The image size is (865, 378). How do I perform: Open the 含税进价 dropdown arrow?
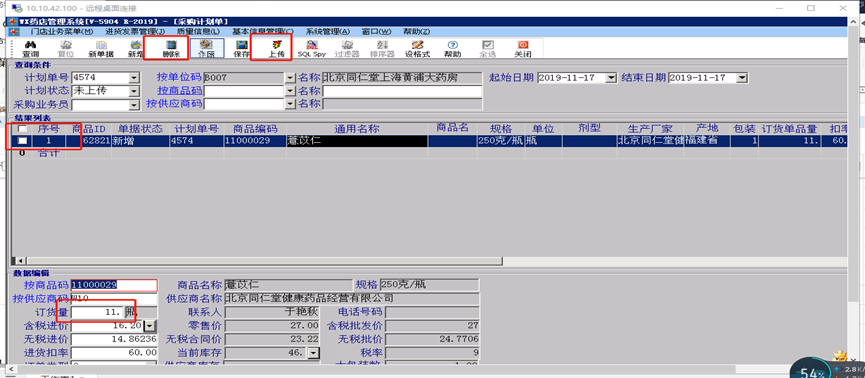tap(149, 326)
